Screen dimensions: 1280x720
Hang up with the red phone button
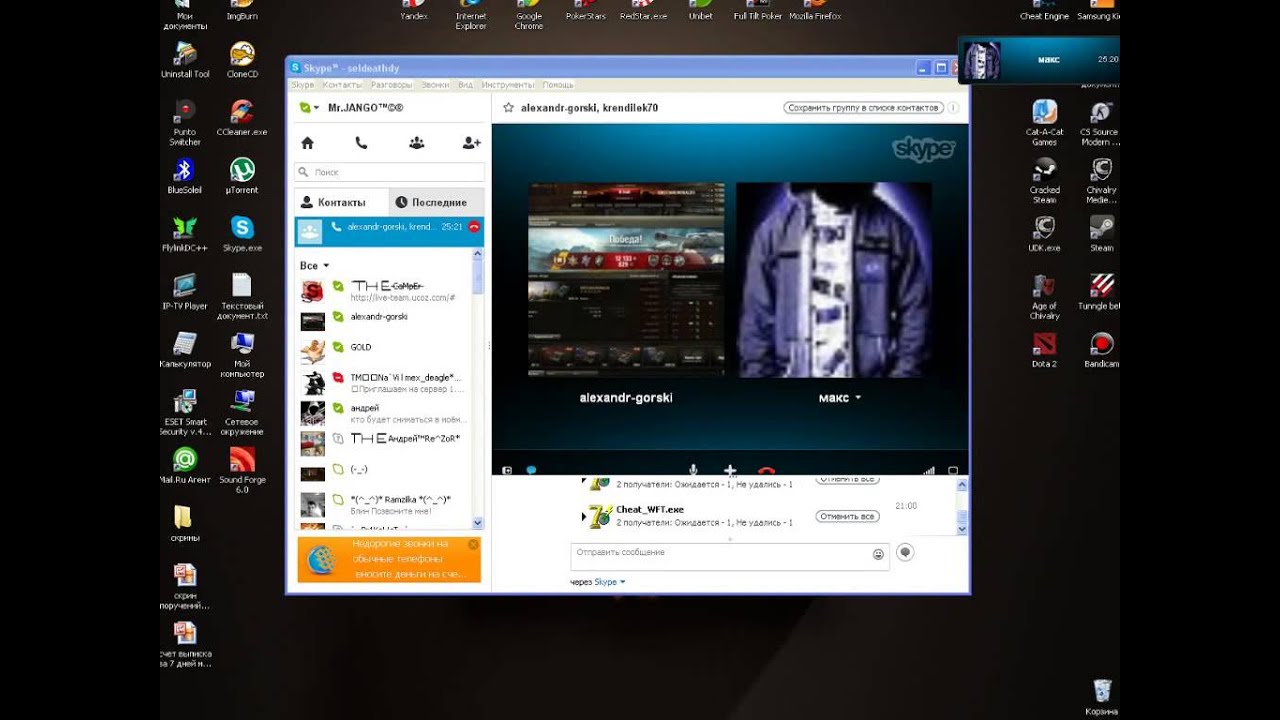[767, 470]
